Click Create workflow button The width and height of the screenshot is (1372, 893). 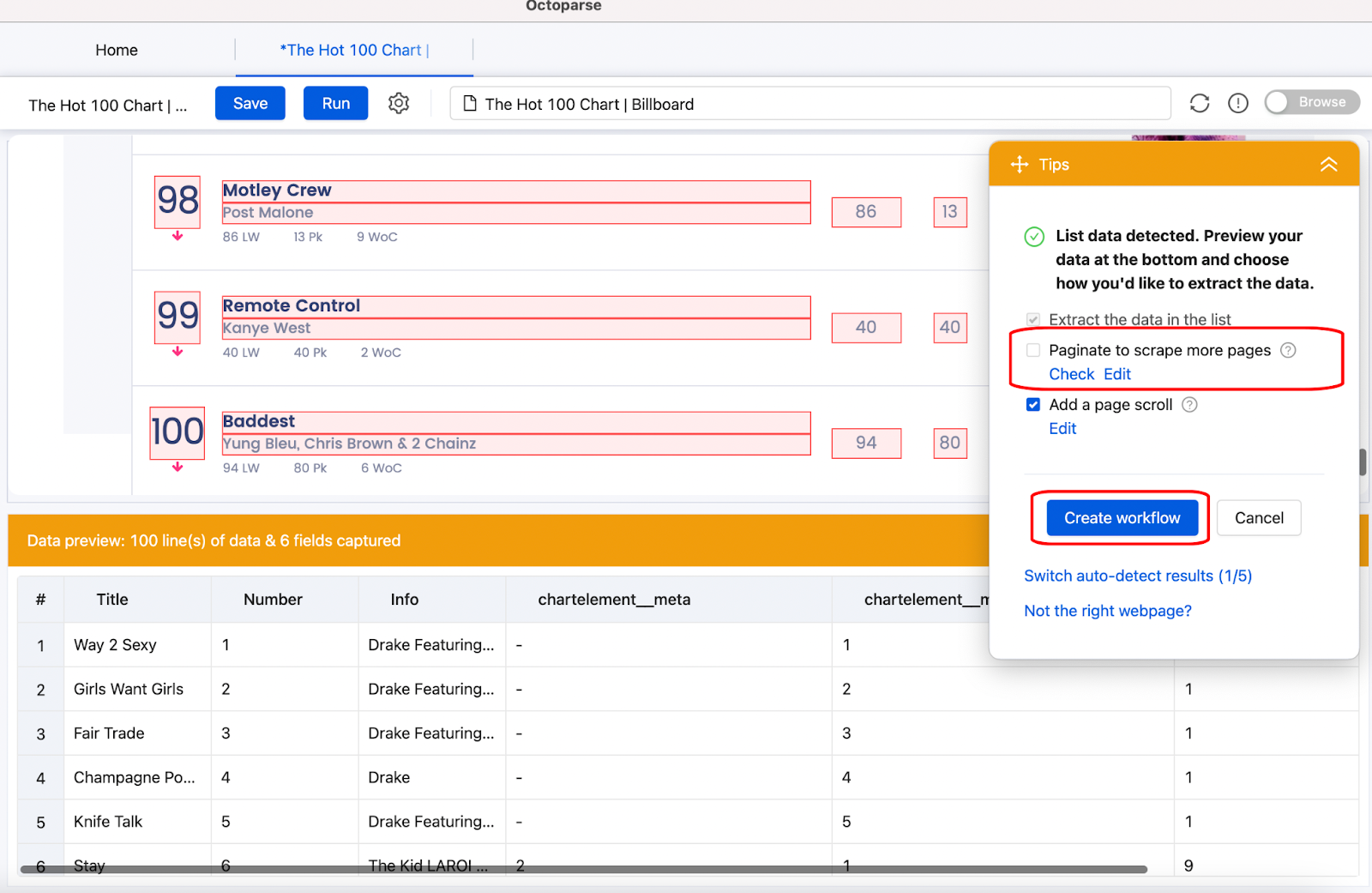1122,518
